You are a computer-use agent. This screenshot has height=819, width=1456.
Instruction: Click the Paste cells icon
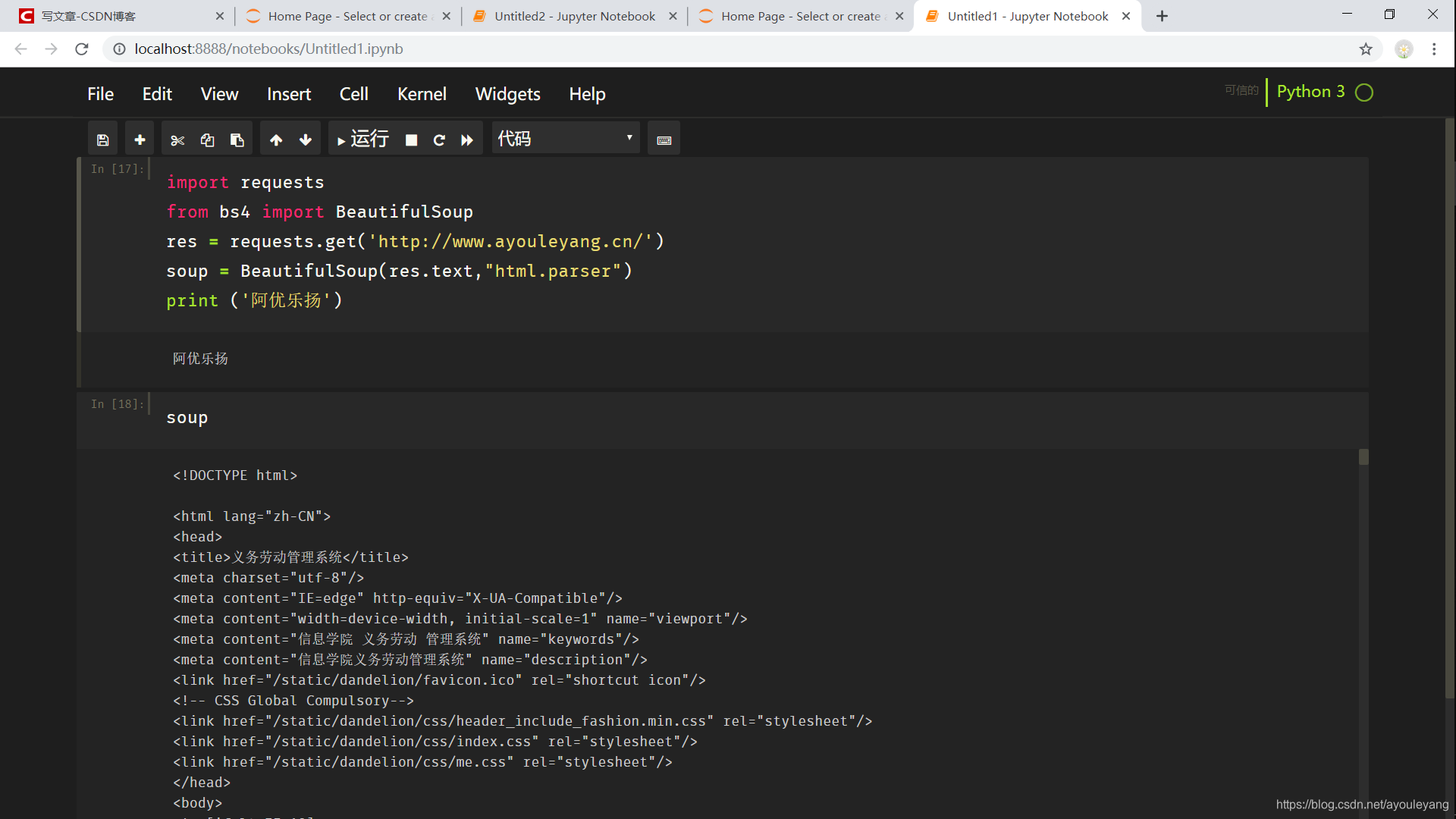coord(237,139)
